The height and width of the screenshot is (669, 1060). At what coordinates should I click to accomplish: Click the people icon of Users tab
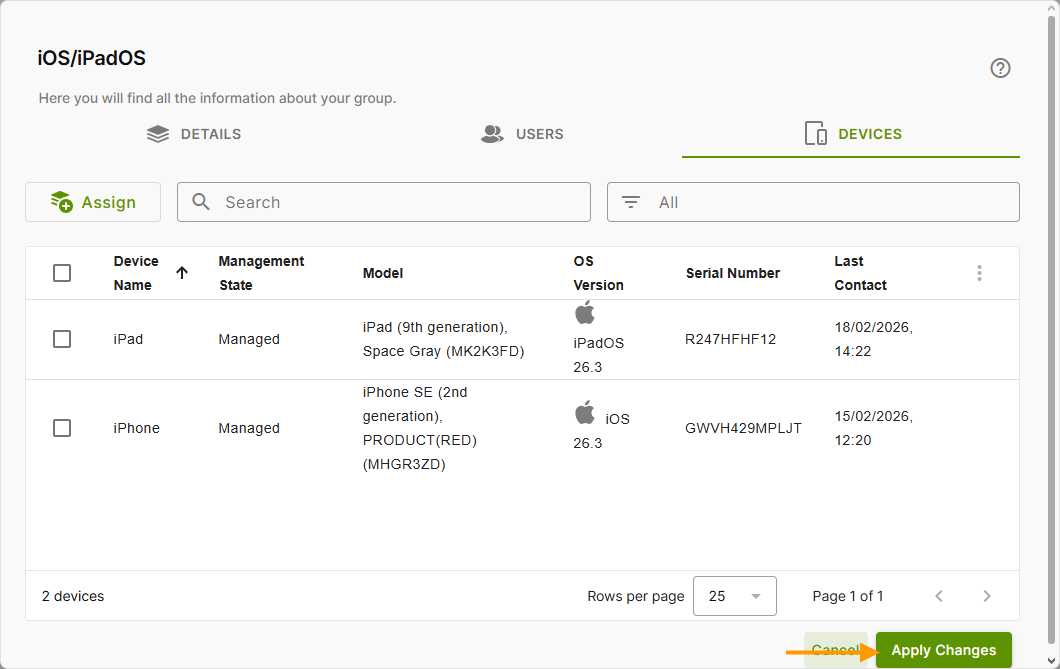(x=492, y=134)
